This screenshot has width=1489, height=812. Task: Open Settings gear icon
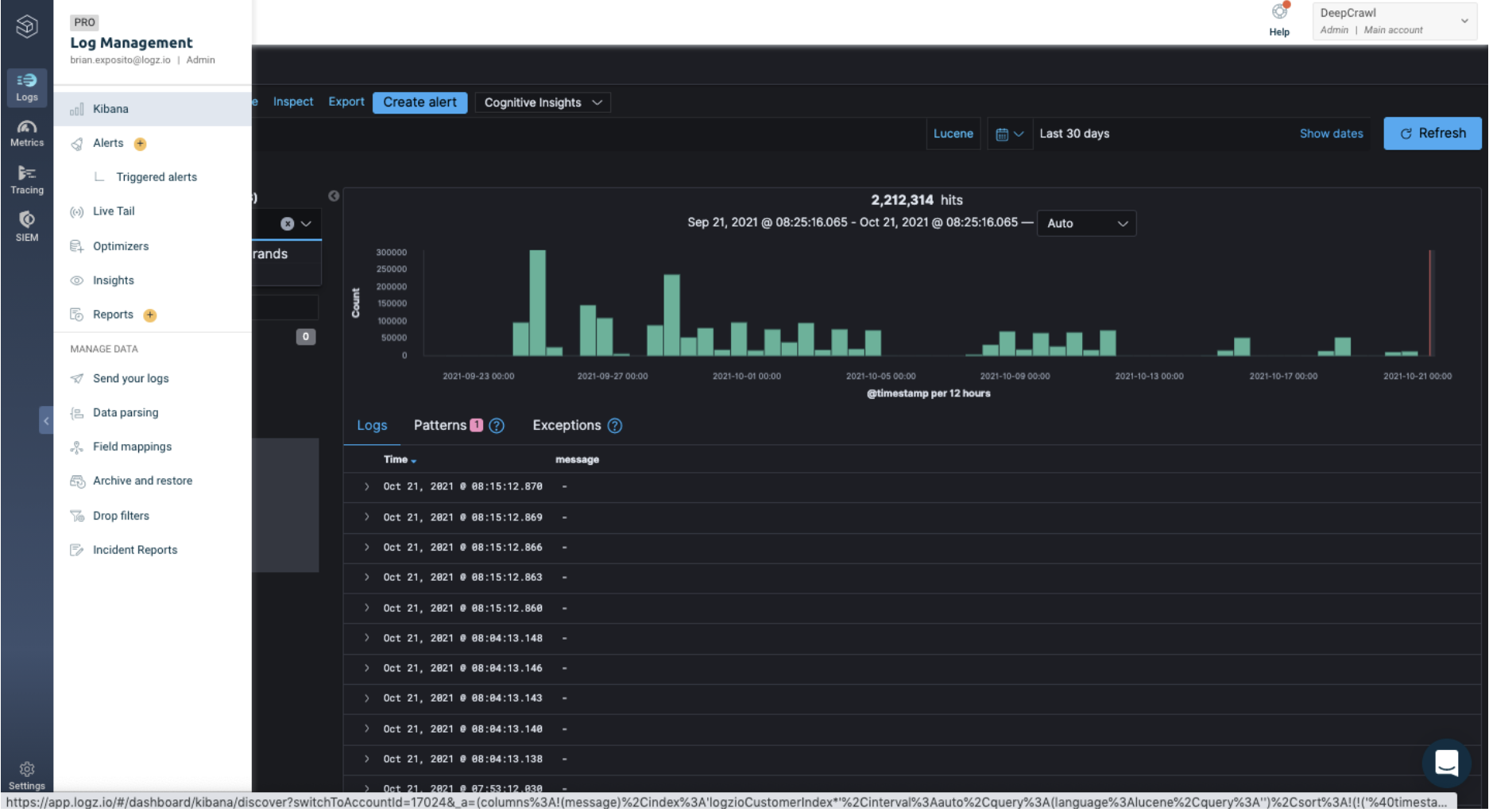pos(27,770)
